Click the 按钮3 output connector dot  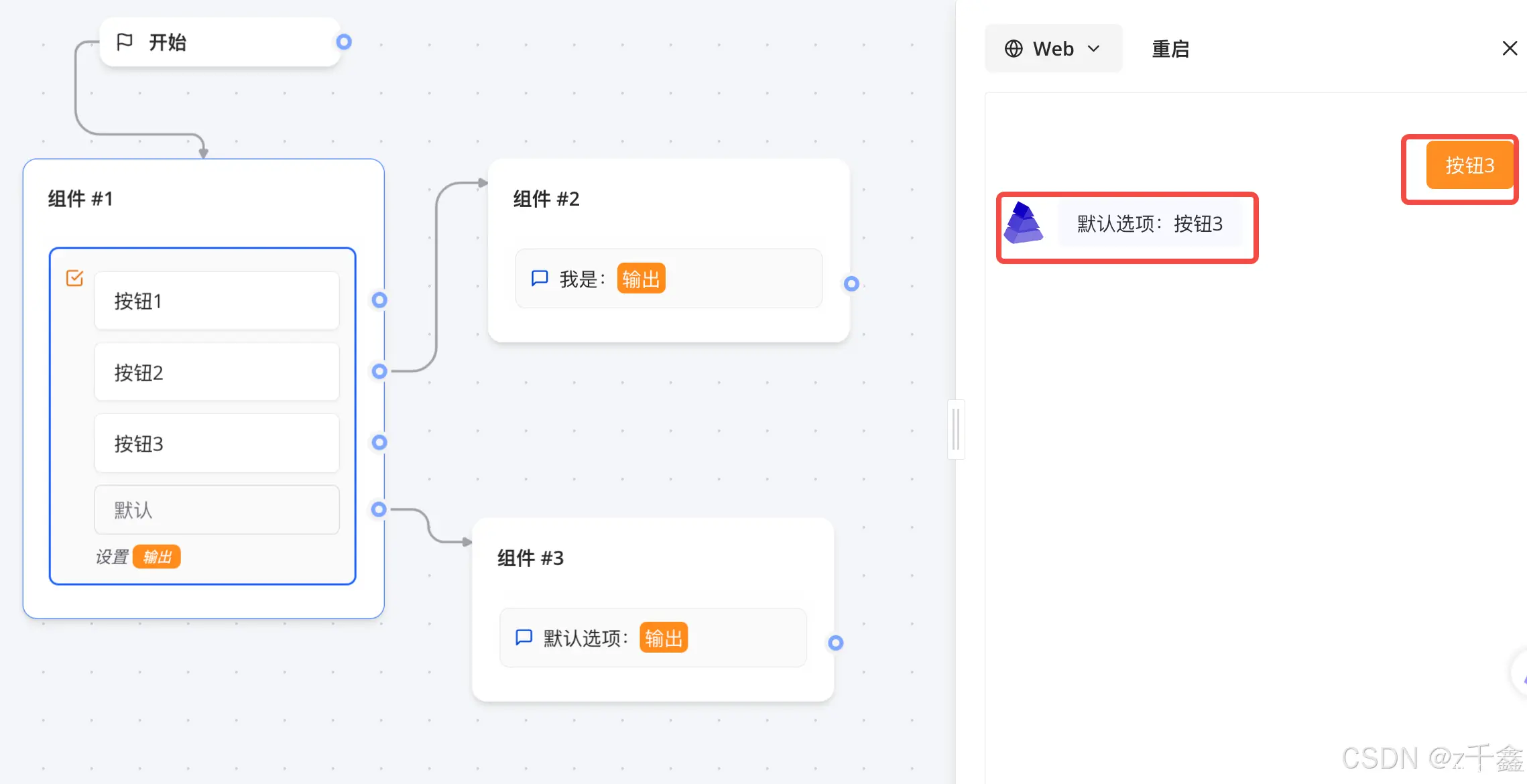pos(379,442)
